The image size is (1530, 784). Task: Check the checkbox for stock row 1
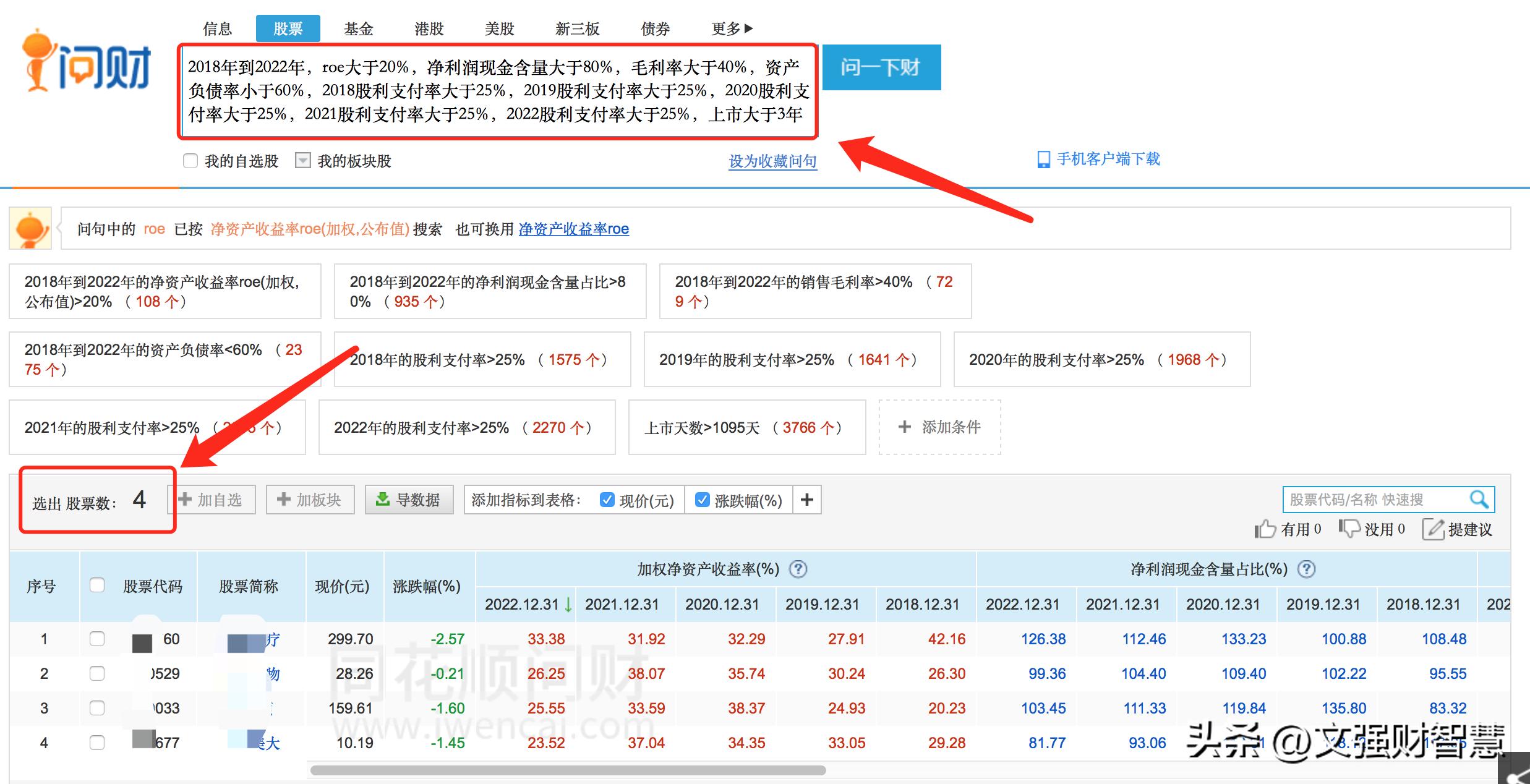[x=97, y=639]
